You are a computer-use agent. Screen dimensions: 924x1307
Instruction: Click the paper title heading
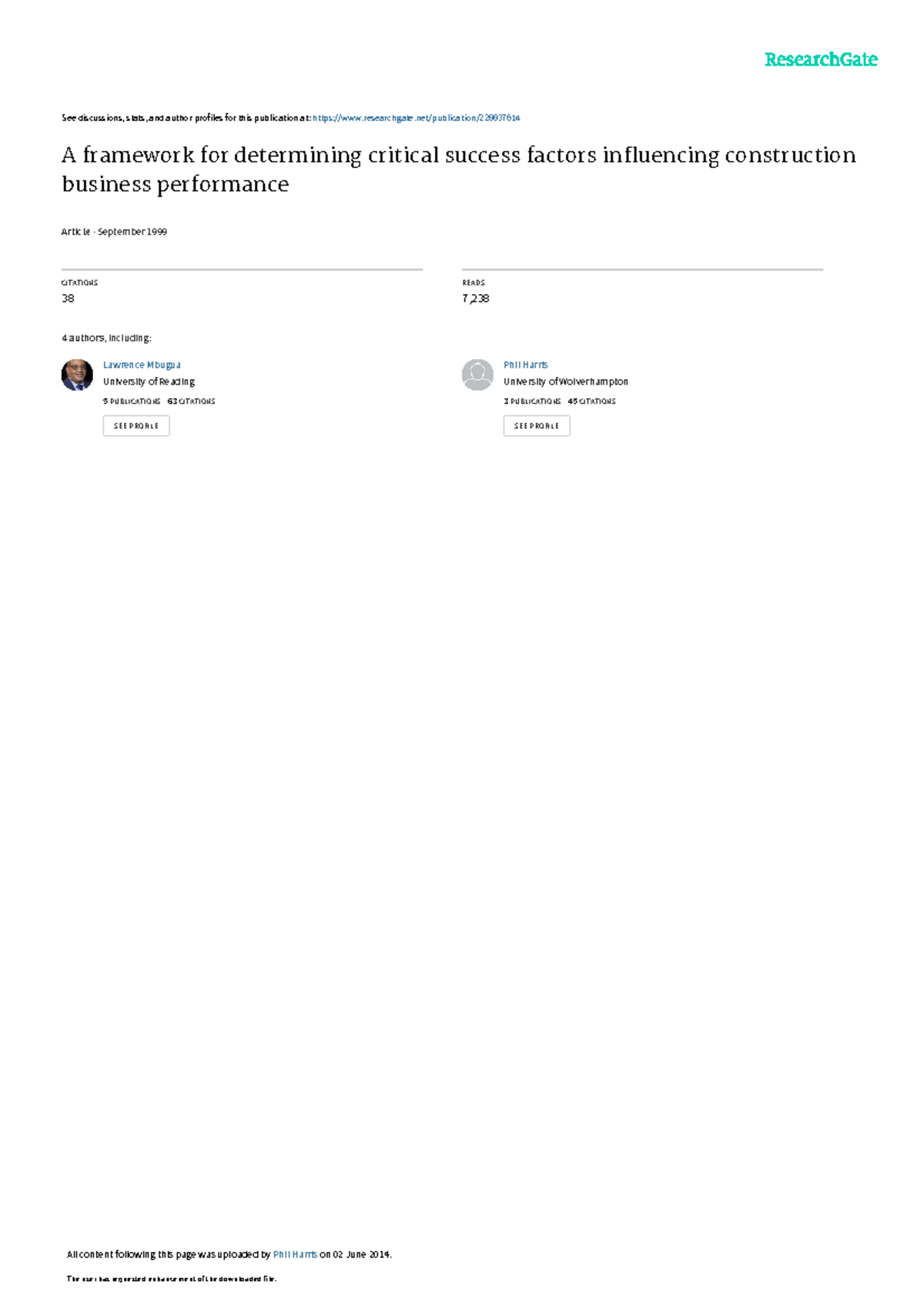pos(459,169)
